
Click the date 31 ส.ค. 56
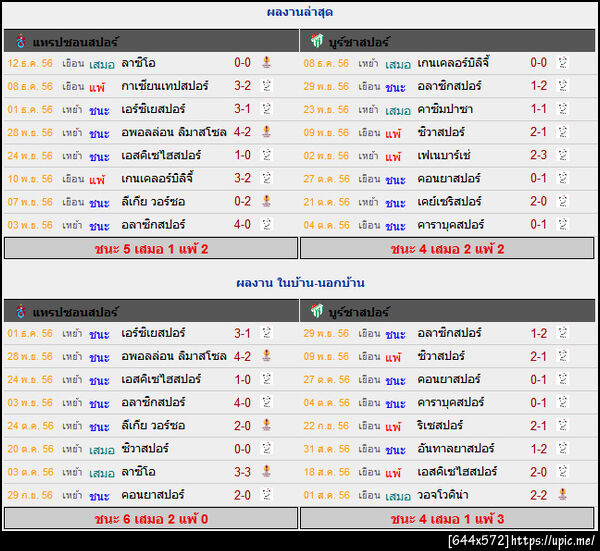(326, 448)
